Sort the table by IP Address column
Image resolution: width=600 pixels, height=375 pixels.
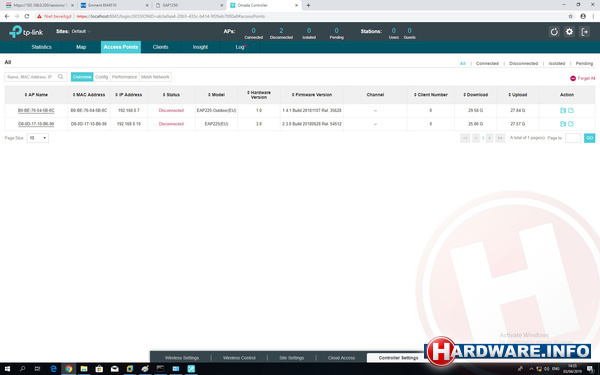point(129,95)
